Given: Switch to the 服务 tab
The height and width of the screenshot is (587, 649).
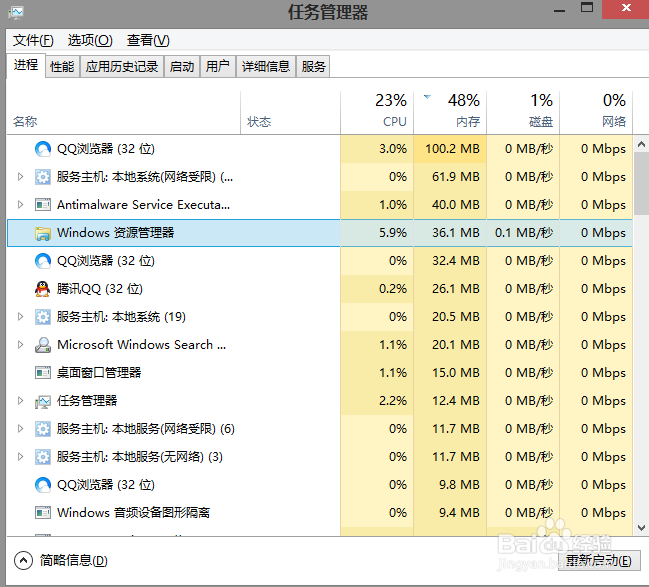Looking at the screenshot, I should pyautogui.click(x=313, y=67).
